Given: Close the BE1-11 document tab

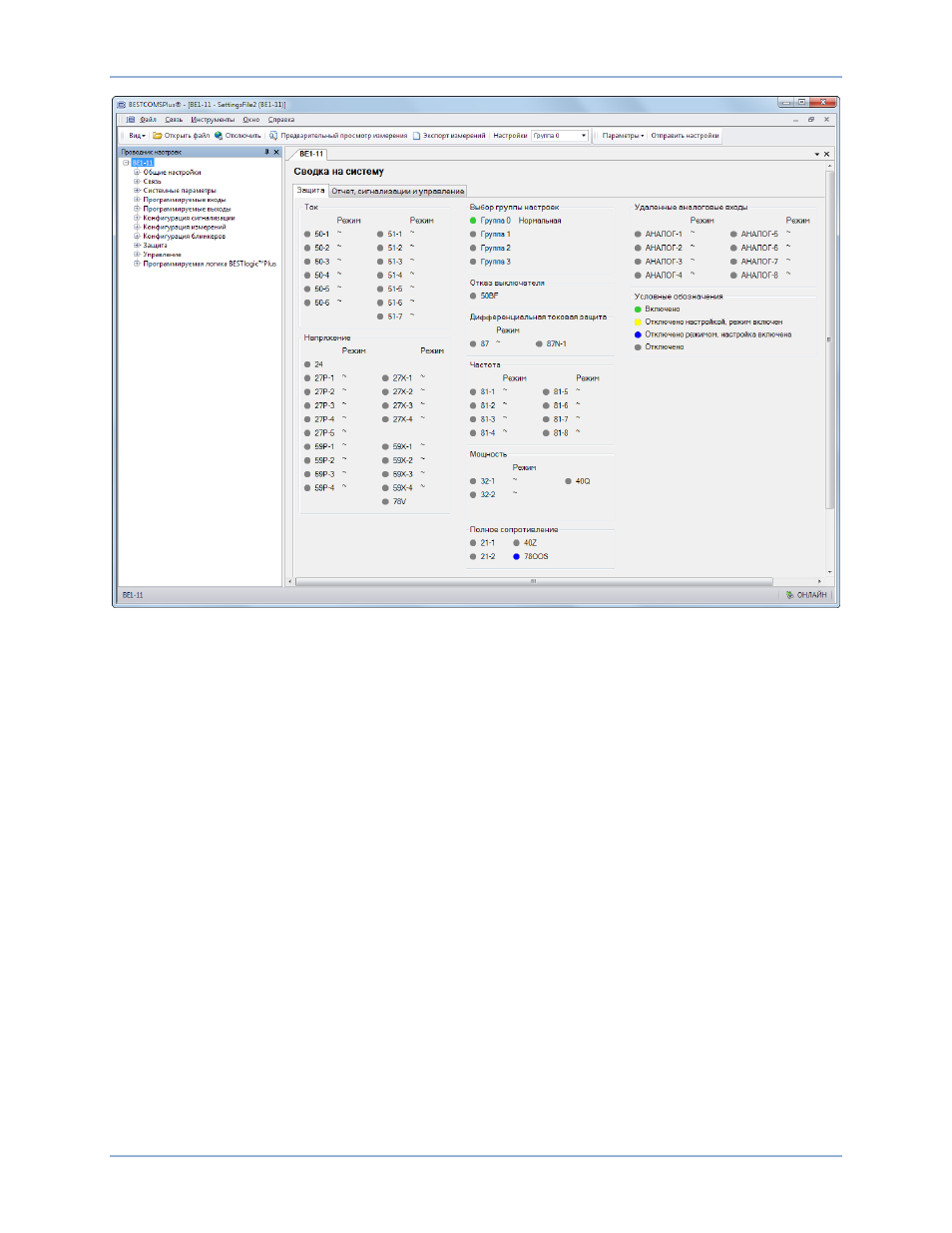Looking at the screenshot, I should pos(827,154).
